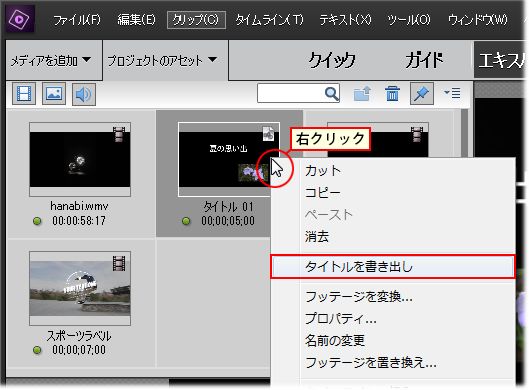
Task: Toggle the still image filter icon
Action: (x=54, y=93)
